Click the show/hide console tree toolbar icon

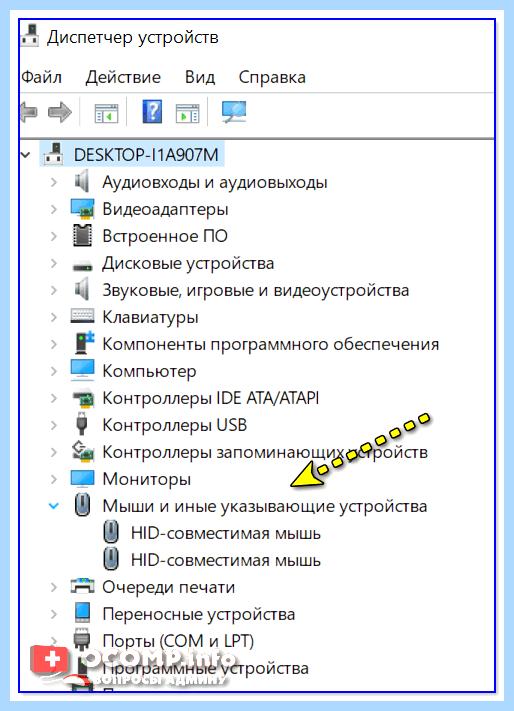coord(107,113)
